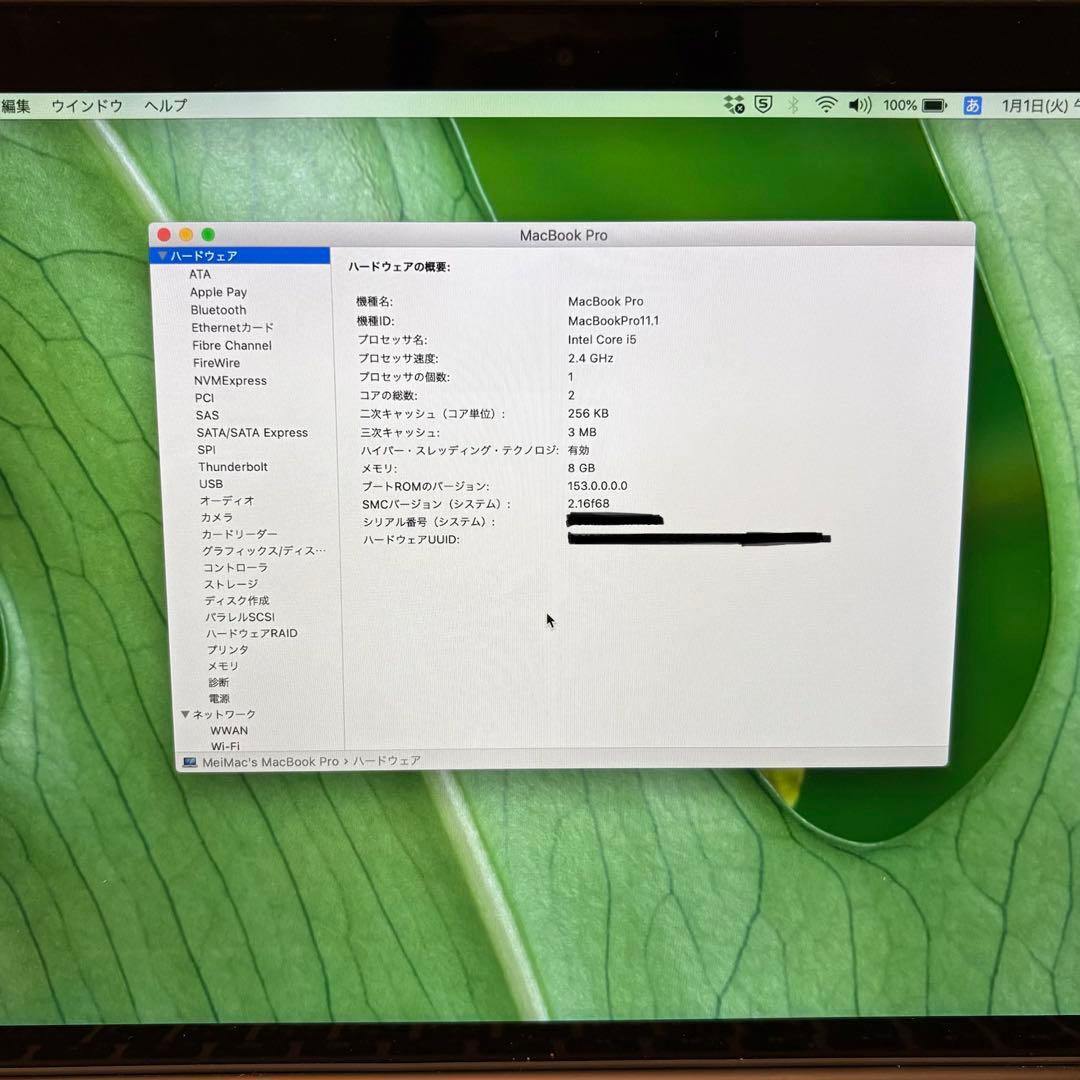
Task: Open the あ input source icon
Action: 971,105
